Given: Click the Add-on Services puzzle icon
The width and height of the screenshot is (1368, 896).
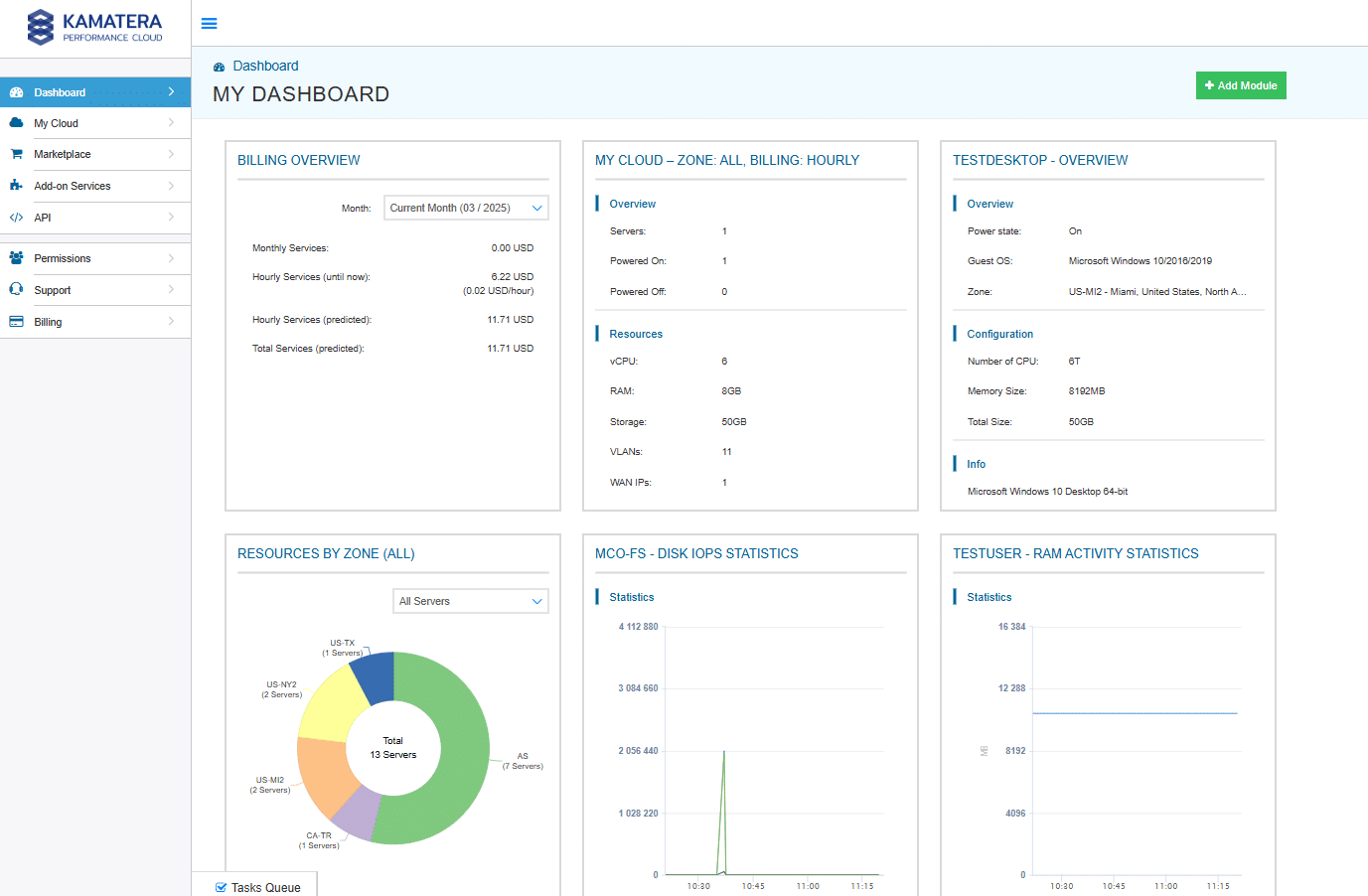Looking at the screenshot, I should point(16,186).
